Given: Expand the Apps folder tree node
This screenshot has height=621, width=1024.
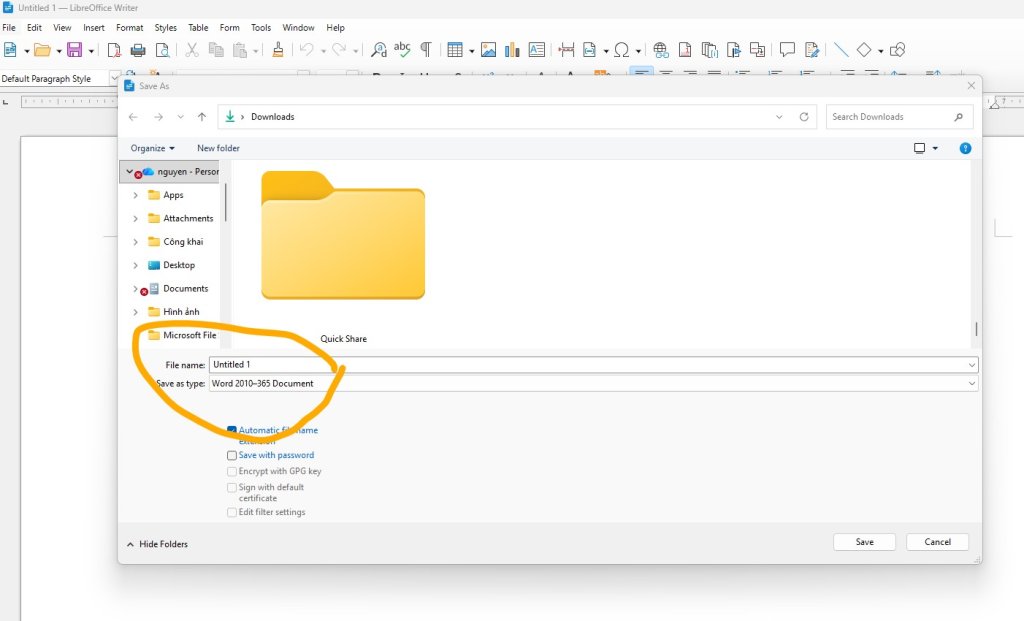Looking at the screenshot, I should (135, 195).
